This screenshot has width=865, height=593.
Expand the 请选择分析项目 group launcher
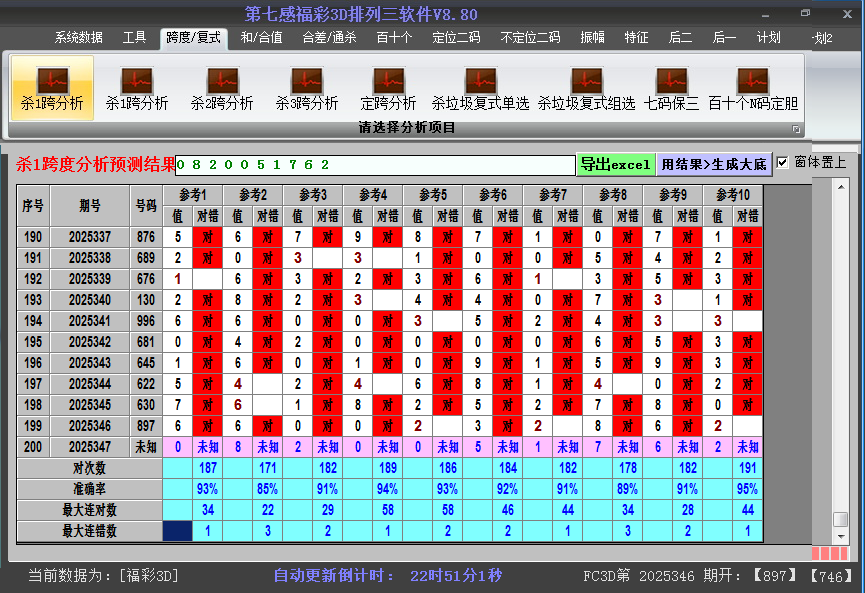tap(797, 129)
